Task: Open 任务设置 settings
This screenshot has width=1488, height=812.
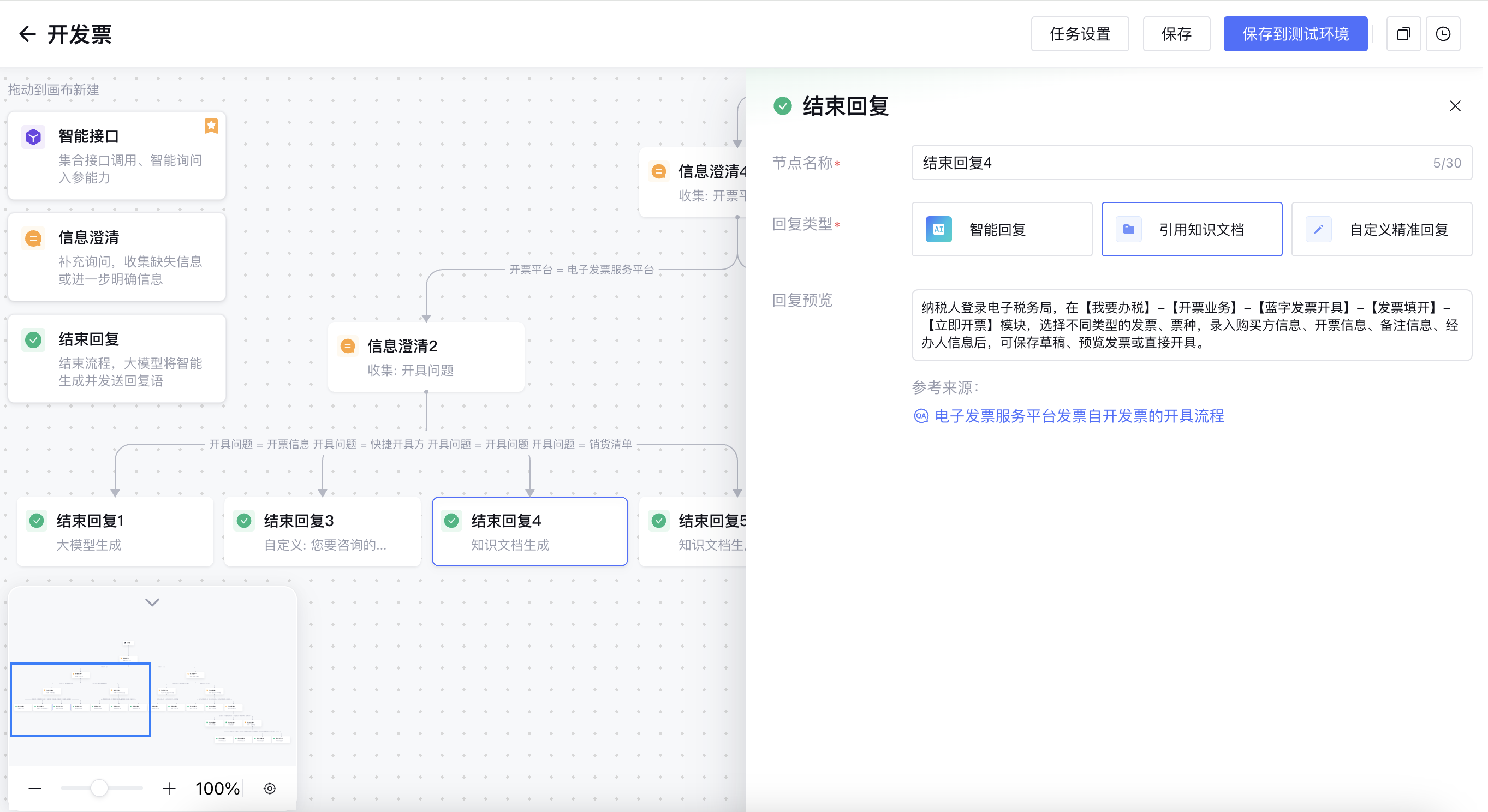Action: pos(1079,34)
